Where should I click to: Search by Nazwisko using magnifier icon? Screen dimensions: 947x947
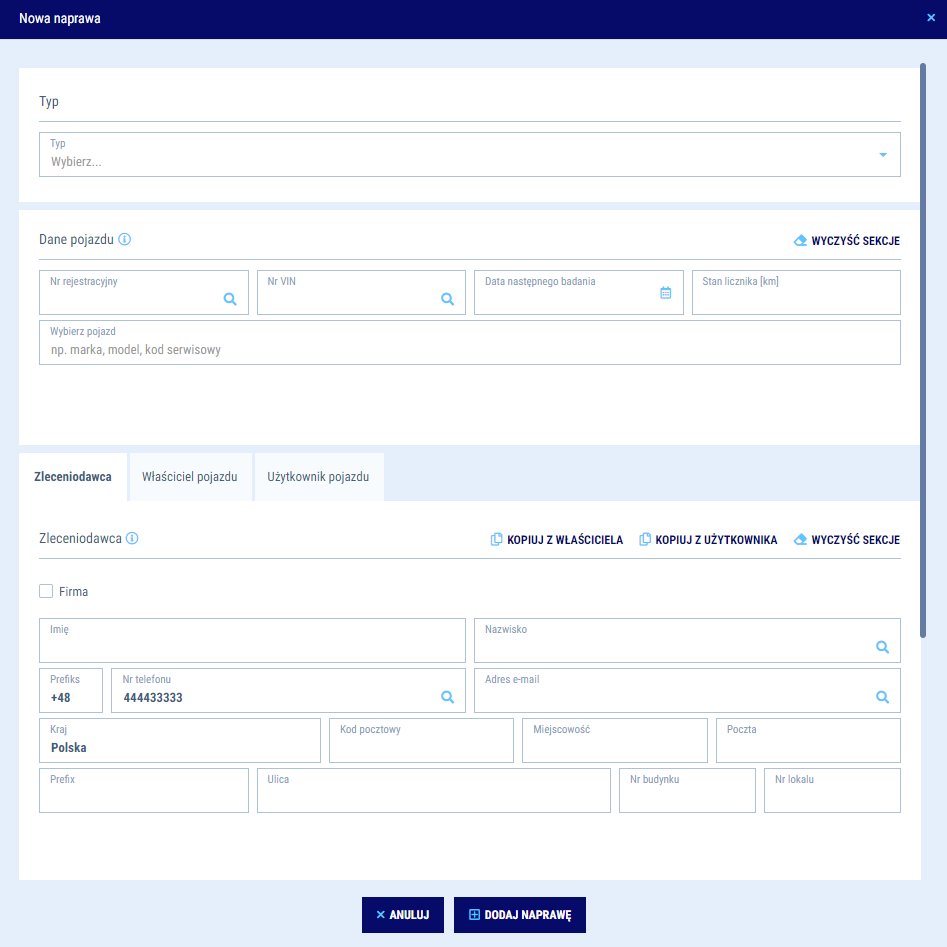point(882,647)
